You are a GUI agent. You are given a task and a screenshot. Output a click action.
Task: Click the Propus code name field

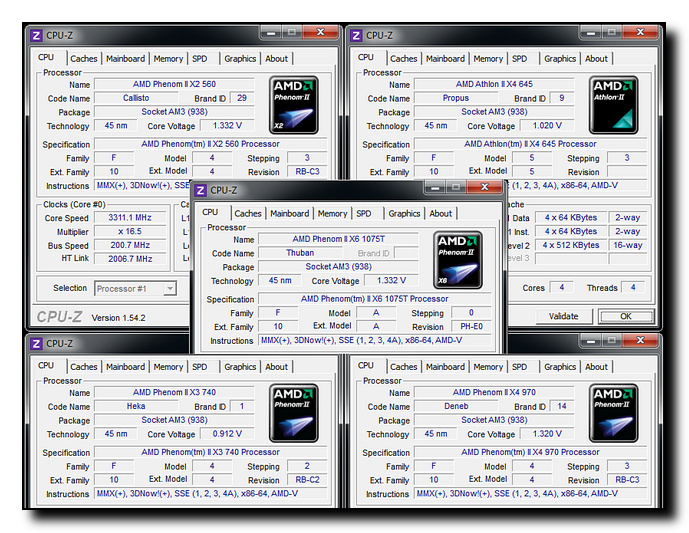456,98
